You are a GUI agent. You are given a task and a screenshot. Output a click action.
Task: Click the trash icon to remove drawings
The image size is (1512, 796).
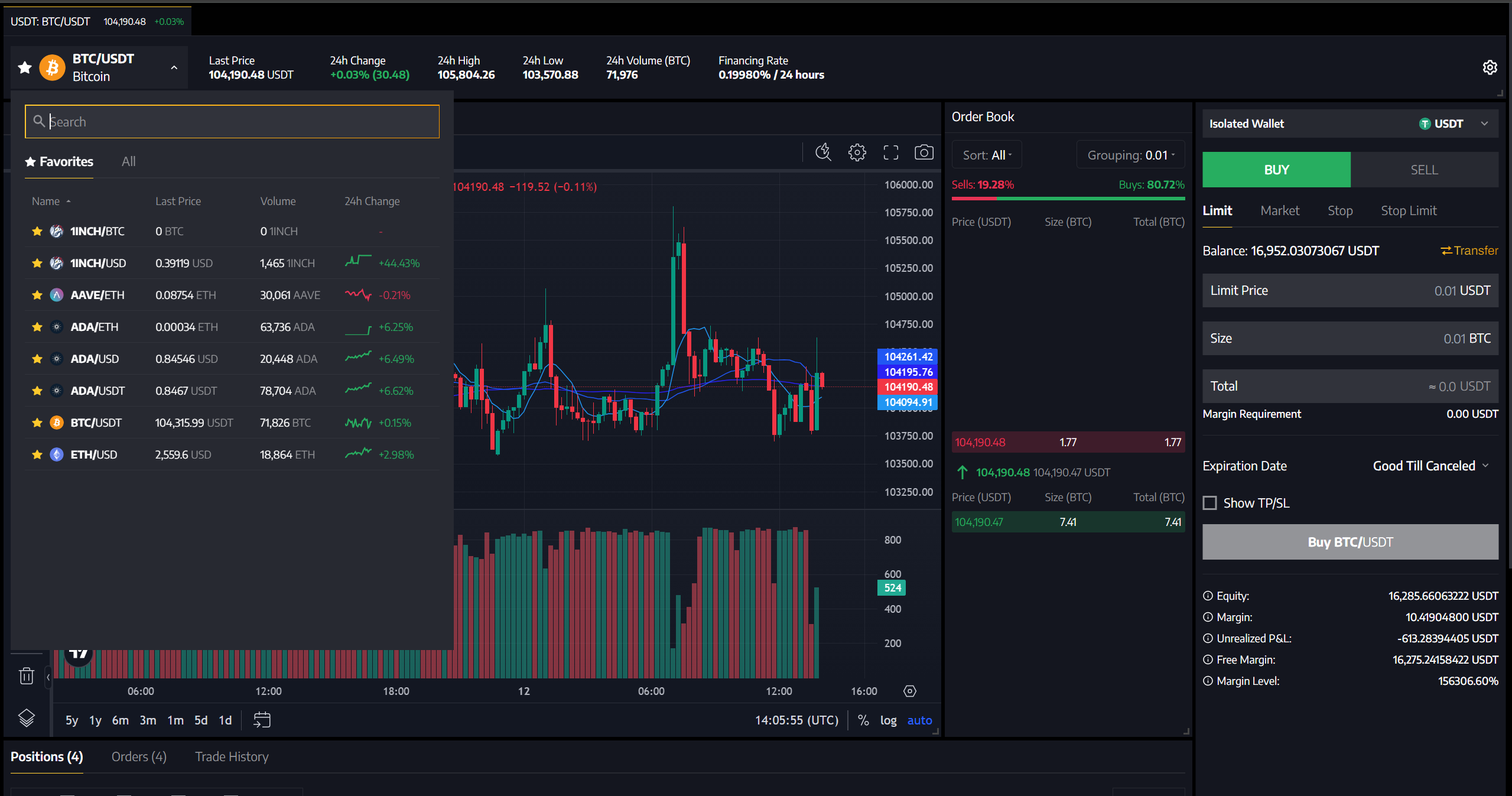point(27,675)
